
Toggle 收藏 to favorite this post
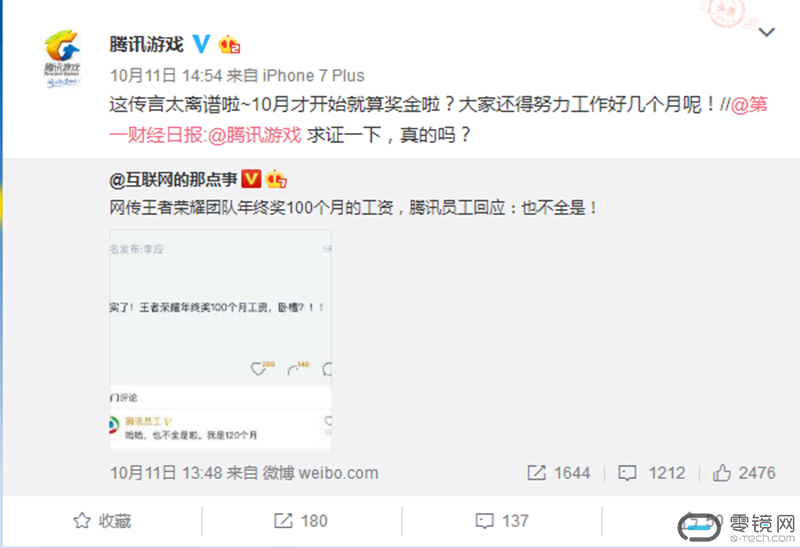pyautogui.click(x=102, y=521)
